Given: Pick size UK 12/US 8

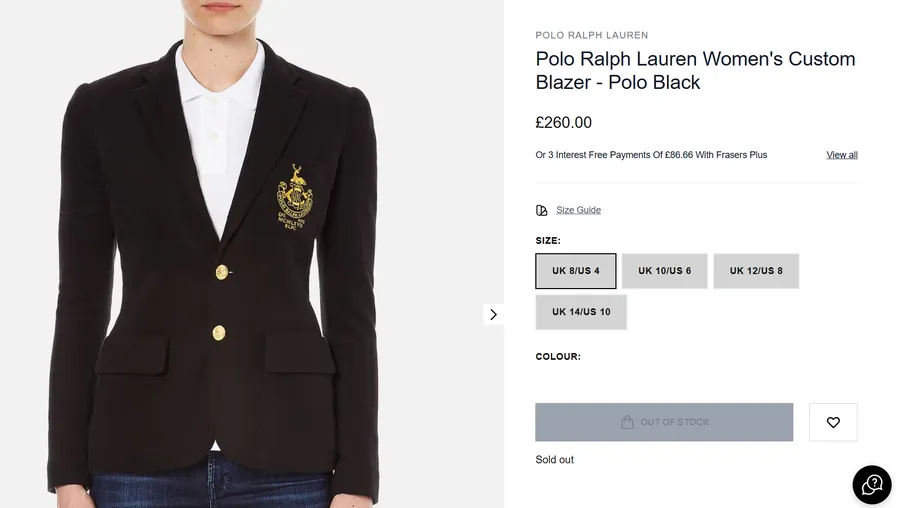Looking at the screenshot, I should click(x=756, y=271).
